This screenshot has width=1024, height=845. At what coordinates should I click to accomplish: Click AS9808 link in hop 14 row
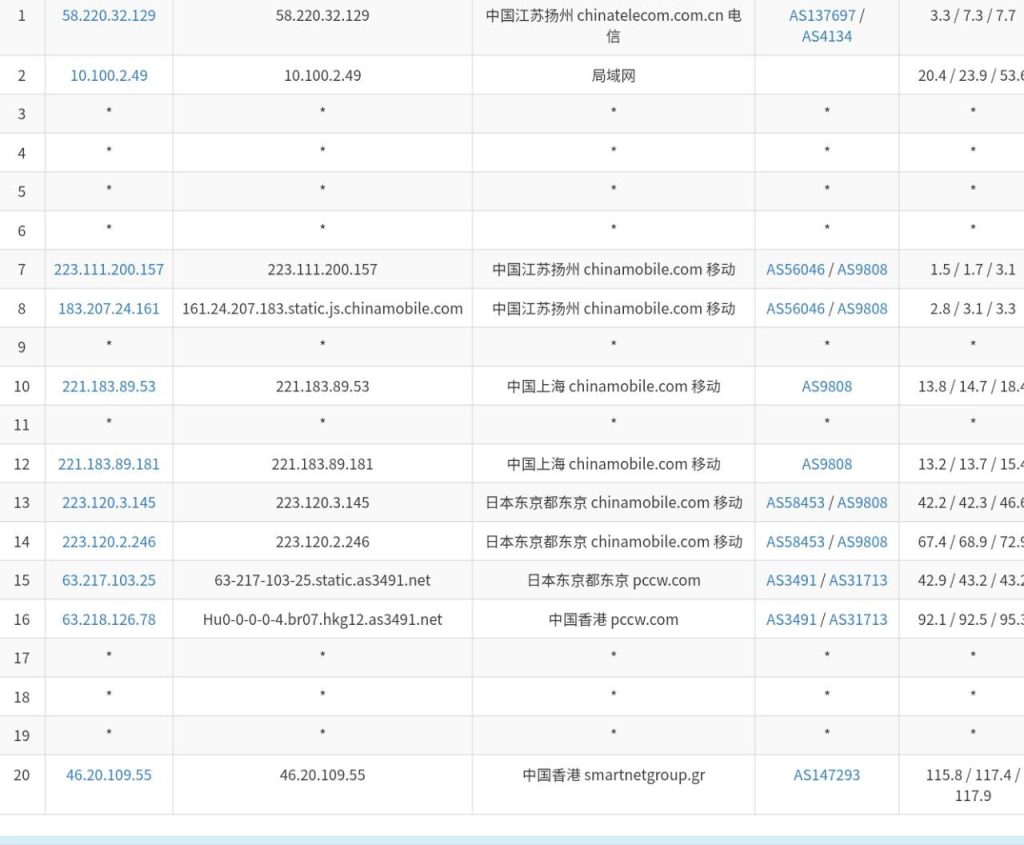coord(862,542)
